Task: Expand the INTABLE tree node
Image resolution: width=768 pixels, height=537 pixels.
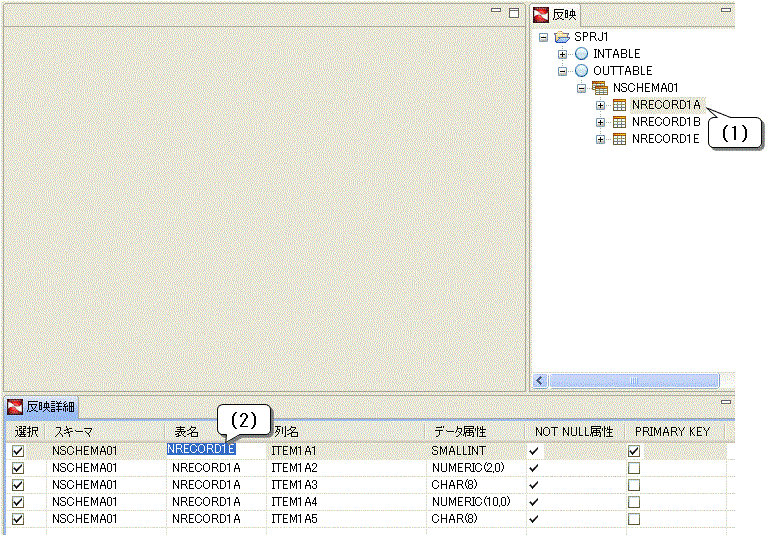Action: 563,54
